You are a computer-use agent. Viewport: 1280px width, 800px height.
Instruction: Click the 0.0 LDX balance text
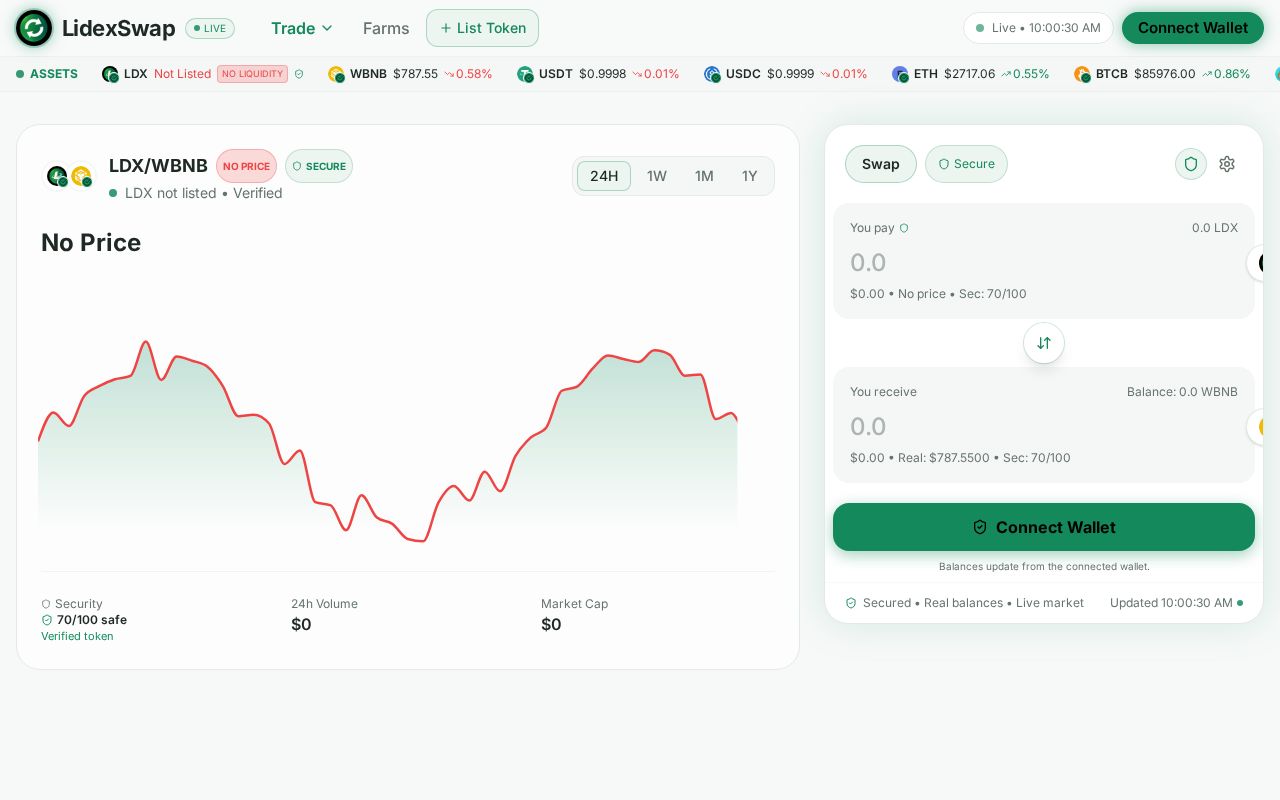pos(1215,228)
